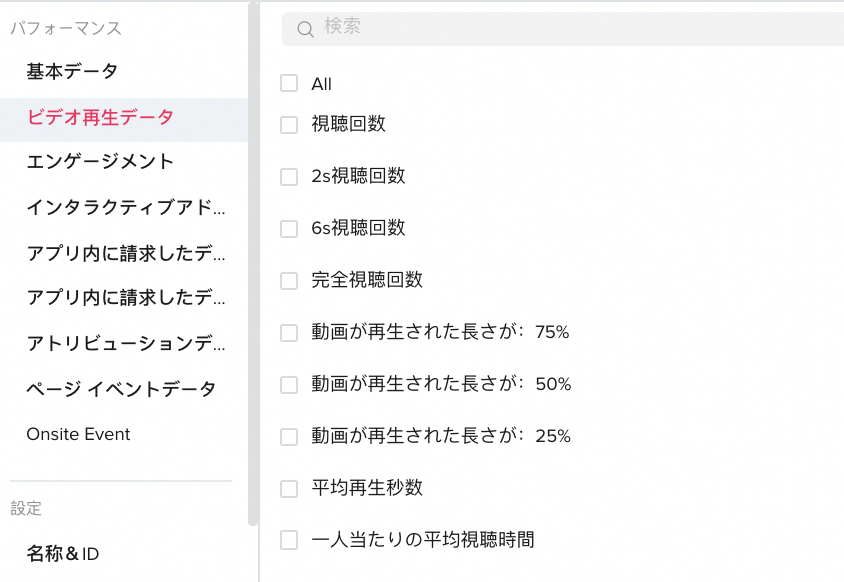Click the search magnifier icon

coord(305,29)
